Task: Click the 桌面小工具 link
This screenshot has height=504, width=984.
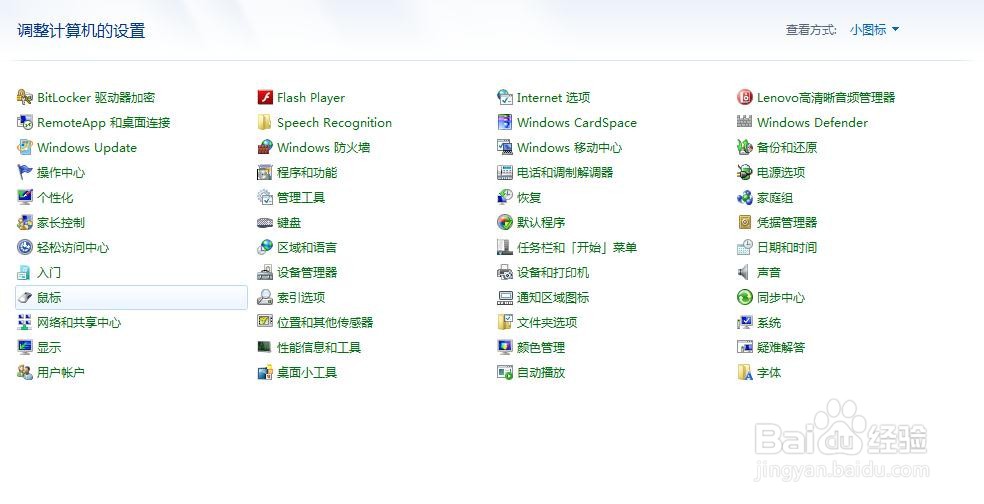Action: [x=307, y=372]
